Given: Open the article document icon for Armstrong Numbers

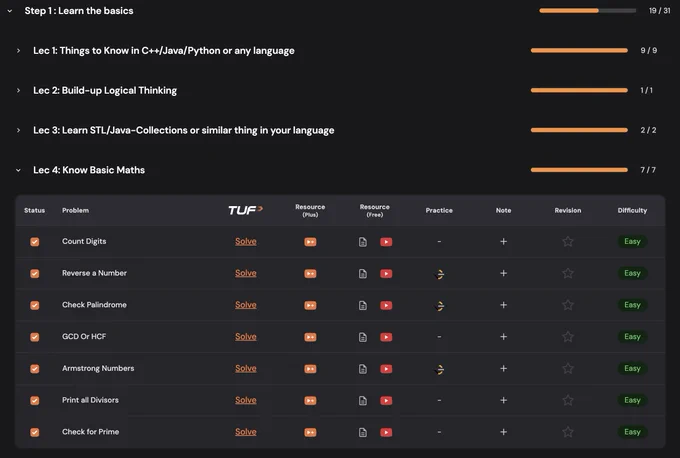Looking at the screenshot, I should pos(363,369).
